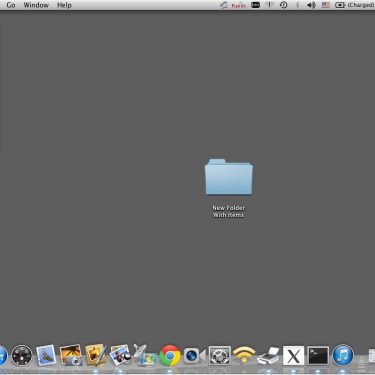Open Google Chrome from the dock
The image size is (375, 375).
click(170, 355)
